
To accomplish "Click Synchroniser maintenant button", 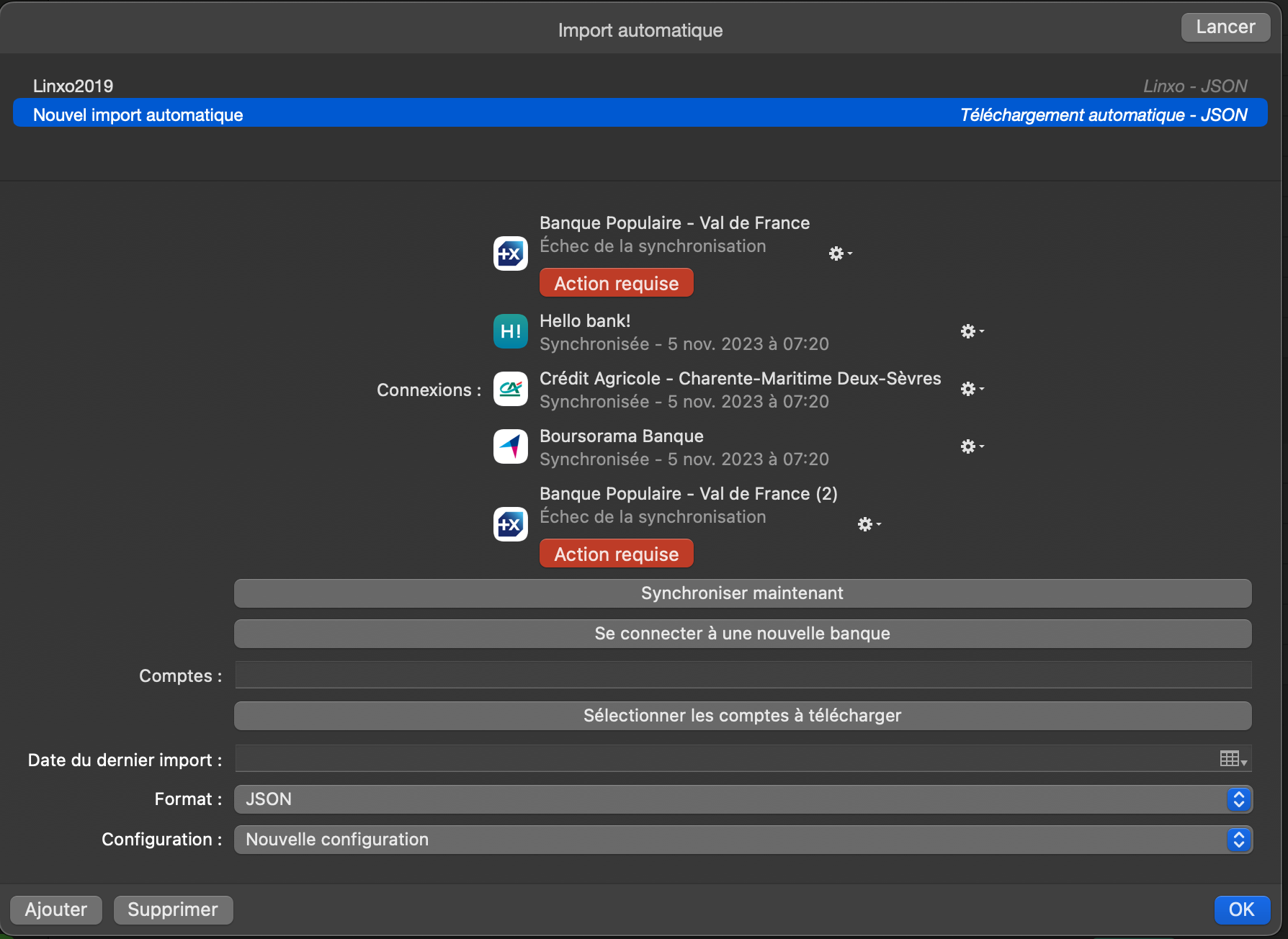I will click(743, 593).
